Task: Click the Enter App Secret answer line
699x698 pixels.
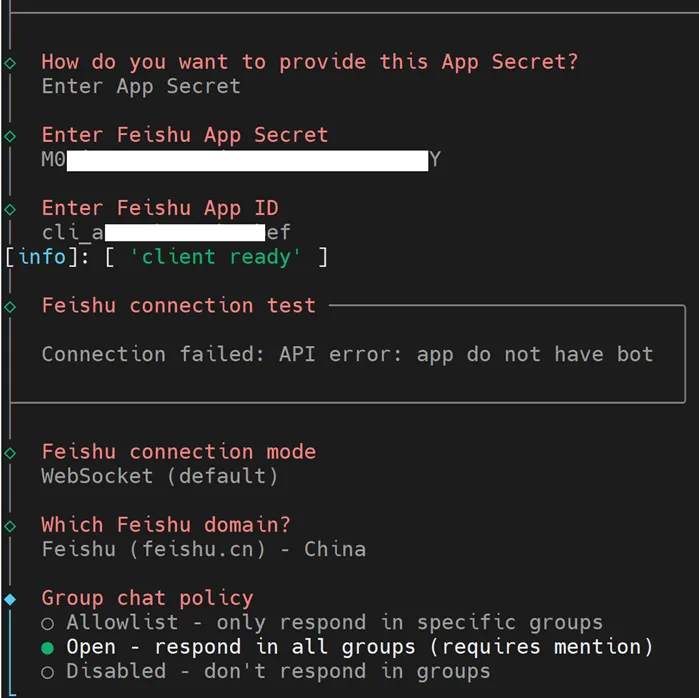Action: (x=141, y=87)
